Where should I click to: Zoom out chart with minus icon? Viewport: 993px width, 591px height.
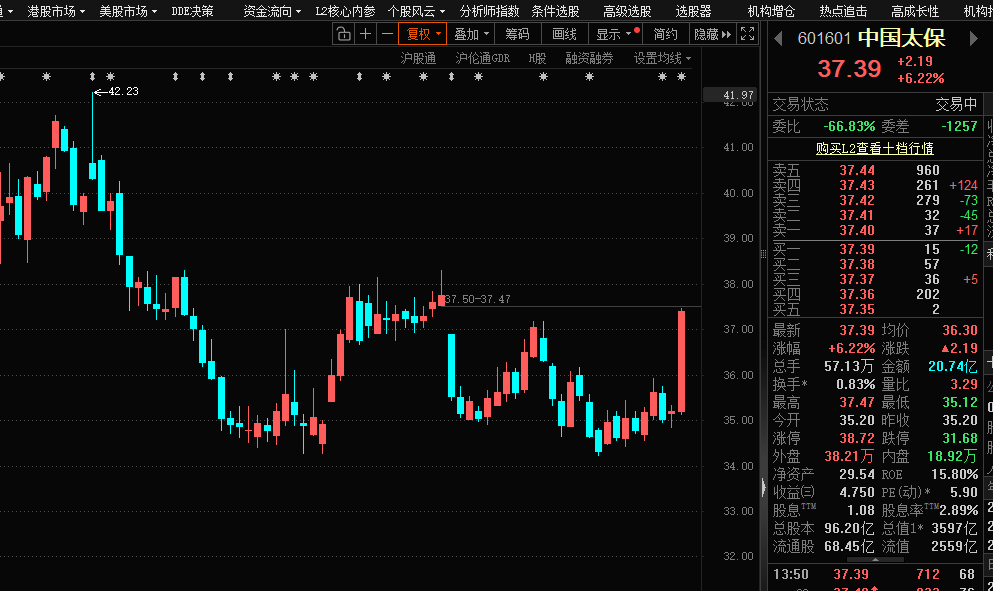[x=387, y=34]
